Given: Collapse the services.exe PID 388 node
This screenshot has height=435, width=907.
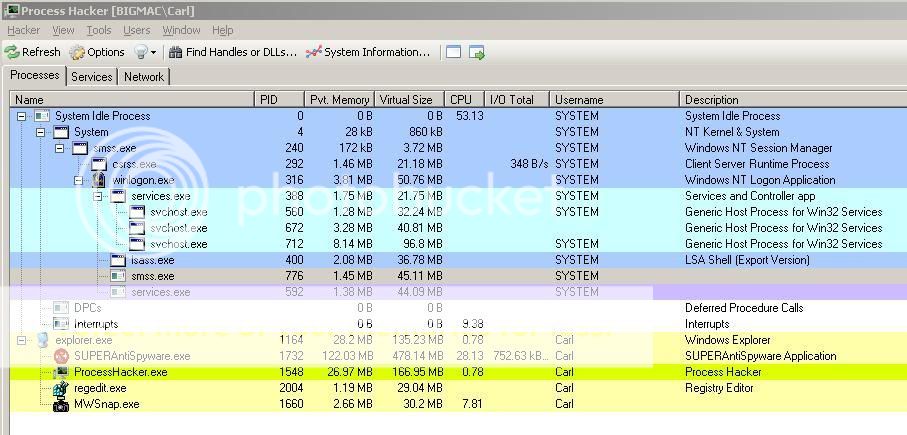Looking at the screenshot, I should click(98, 197).
